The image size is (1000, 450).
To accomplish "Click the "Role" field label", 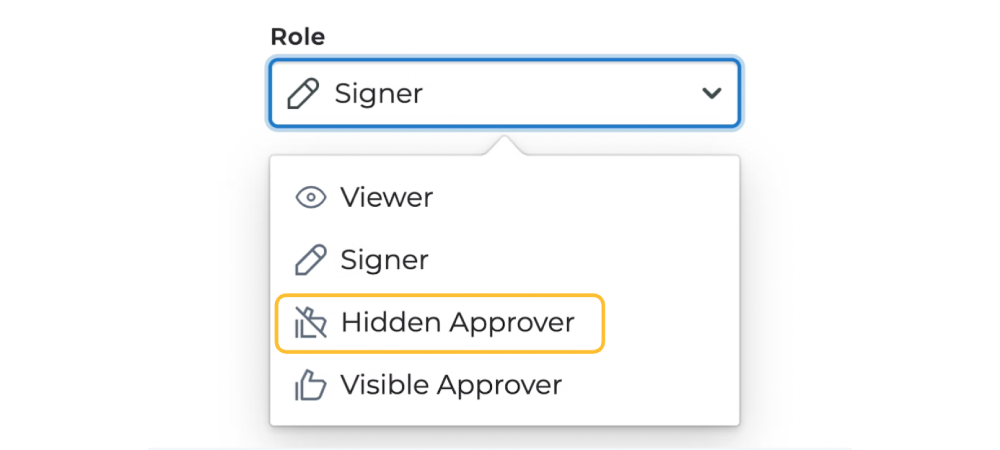I will pyautogui.click(x=298, y=37).
